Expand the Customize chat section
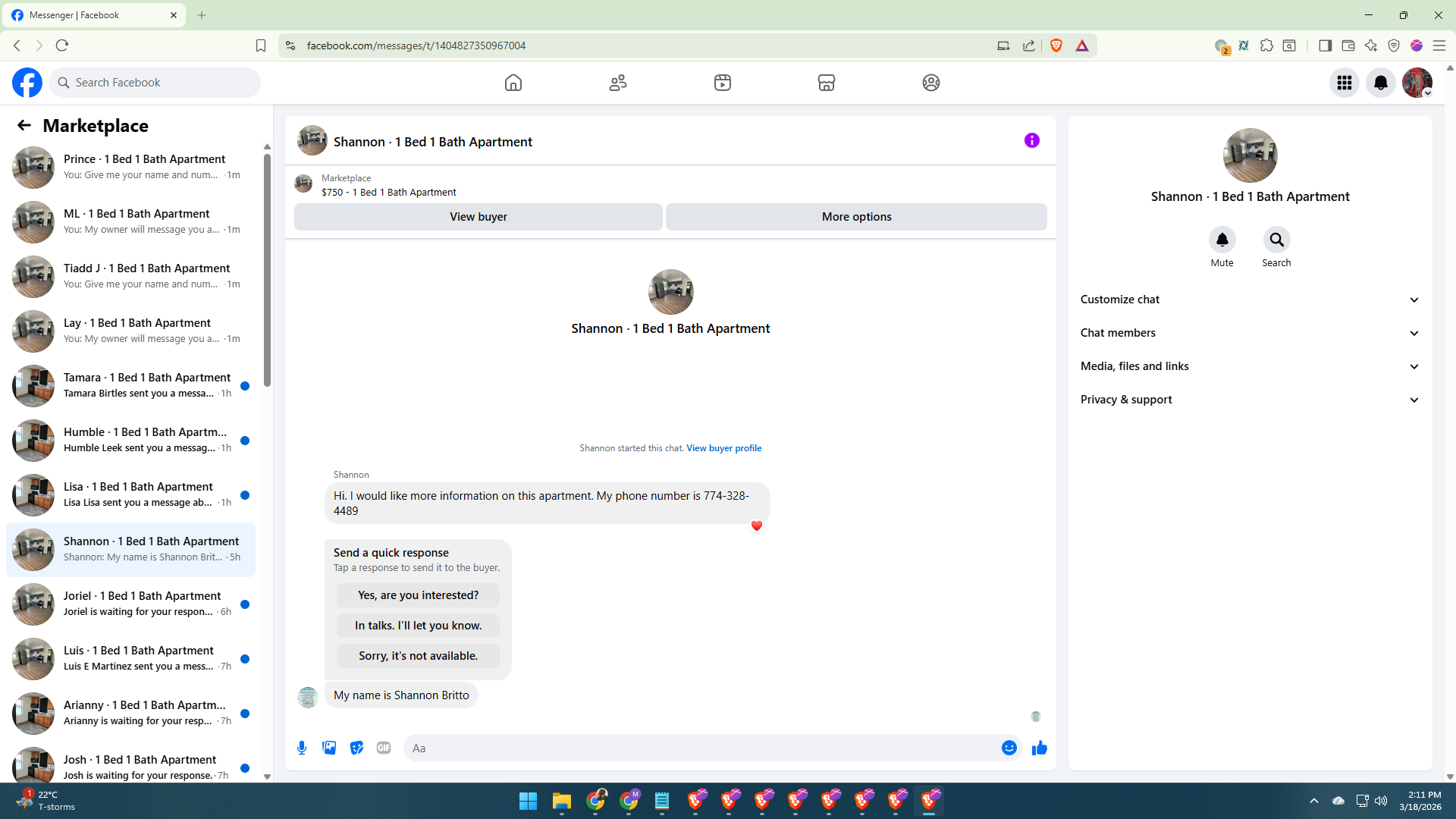The image size is (1456, 819). pos(1249,300)
